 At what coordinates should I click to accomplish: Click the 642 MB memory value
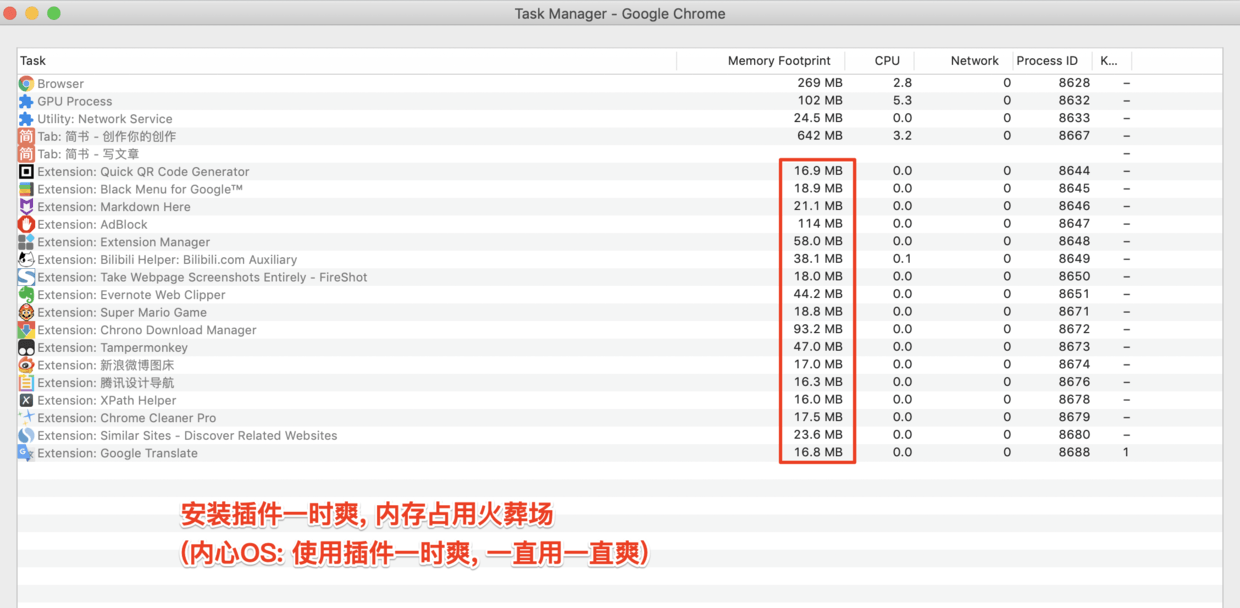pyautogui.click(x=820, y=136)
